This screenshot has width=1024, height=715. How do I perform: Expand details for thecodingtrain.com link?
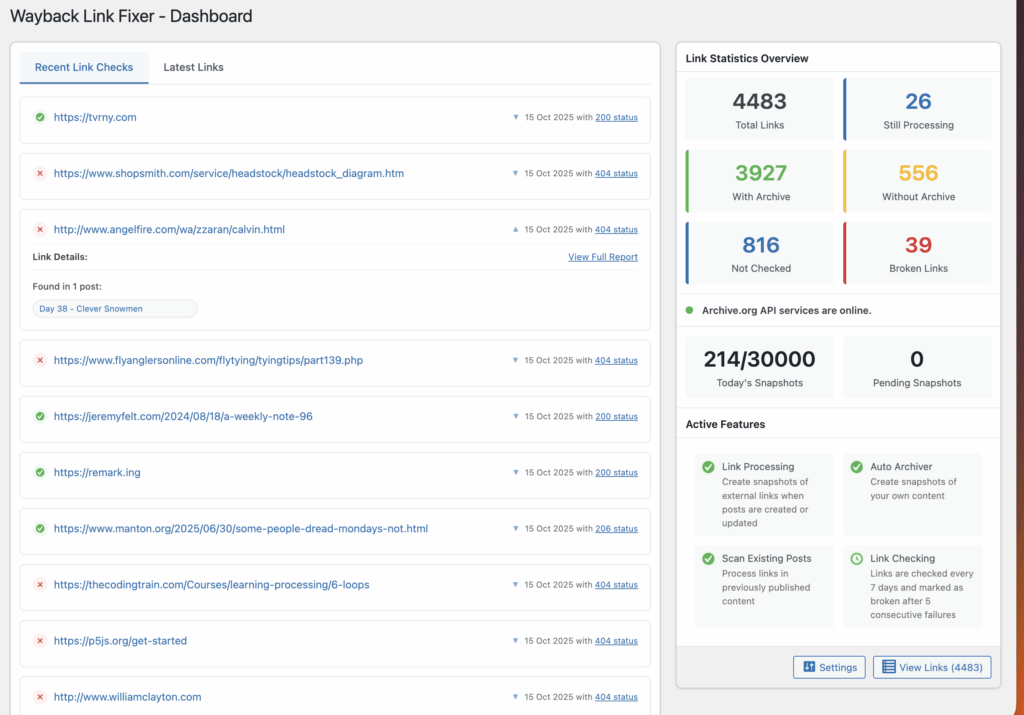click(516, 585)
